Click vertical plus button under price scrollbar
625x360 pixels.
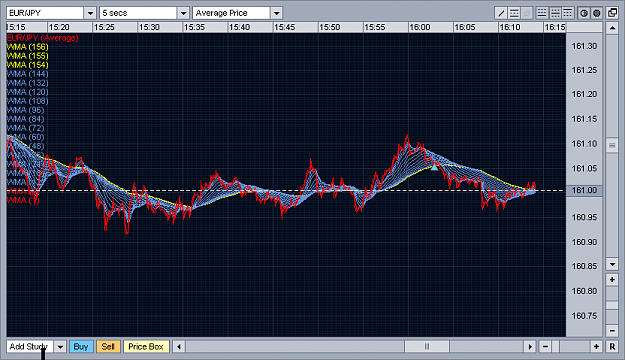(x=612, y=279)
